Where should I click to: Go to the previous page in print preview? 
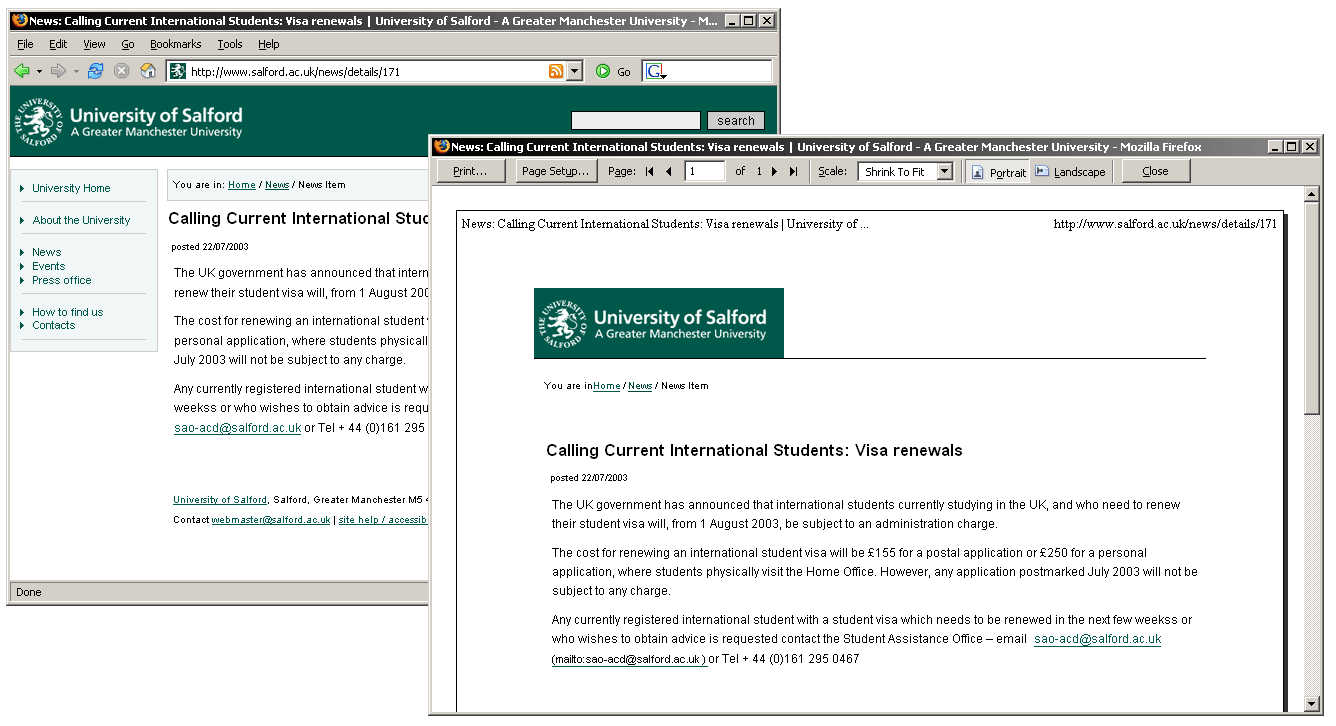click(669, 172)
